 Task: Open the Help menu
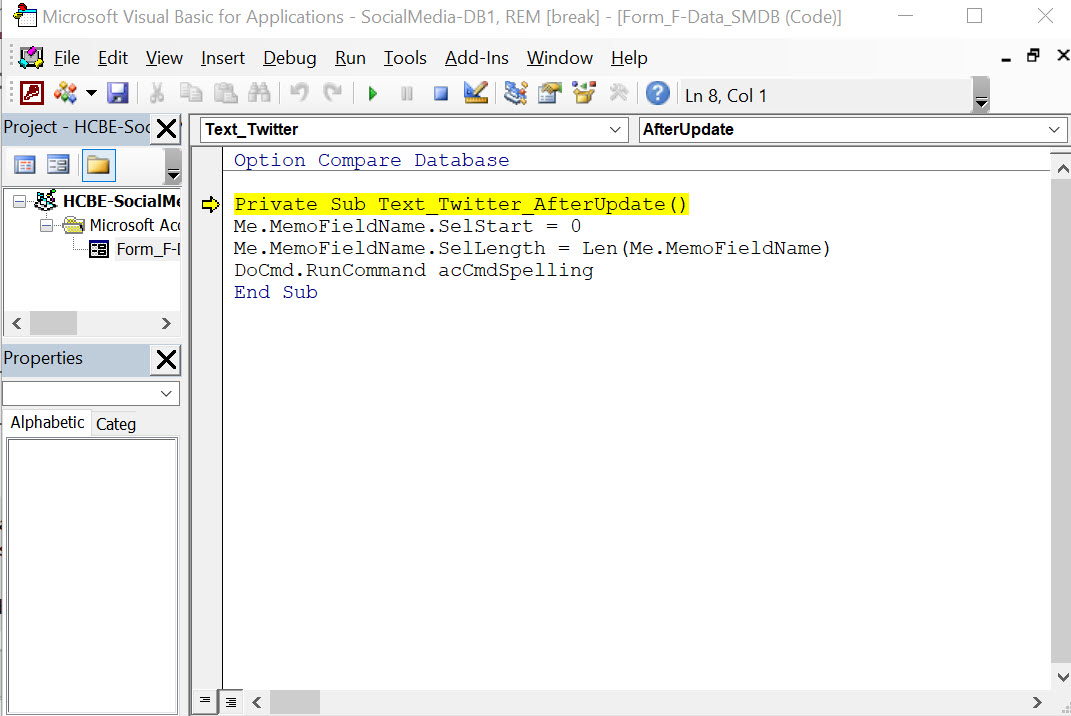pos(629,58)
